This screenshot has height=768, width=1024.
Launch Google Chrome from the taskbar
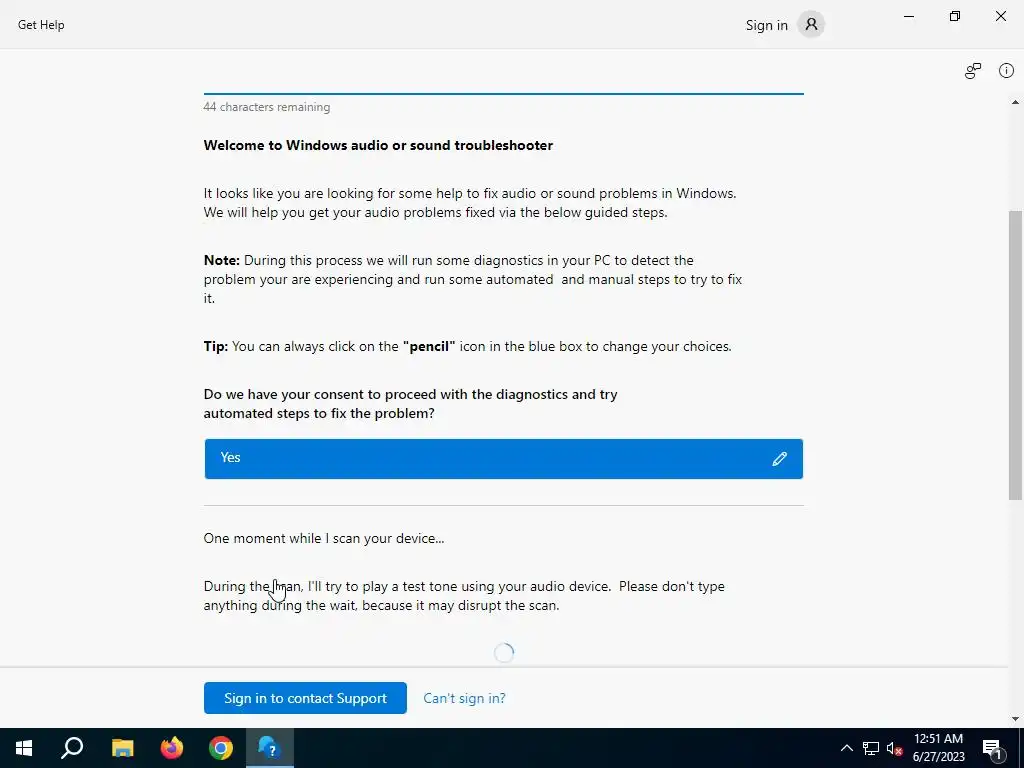click(221, 748)
